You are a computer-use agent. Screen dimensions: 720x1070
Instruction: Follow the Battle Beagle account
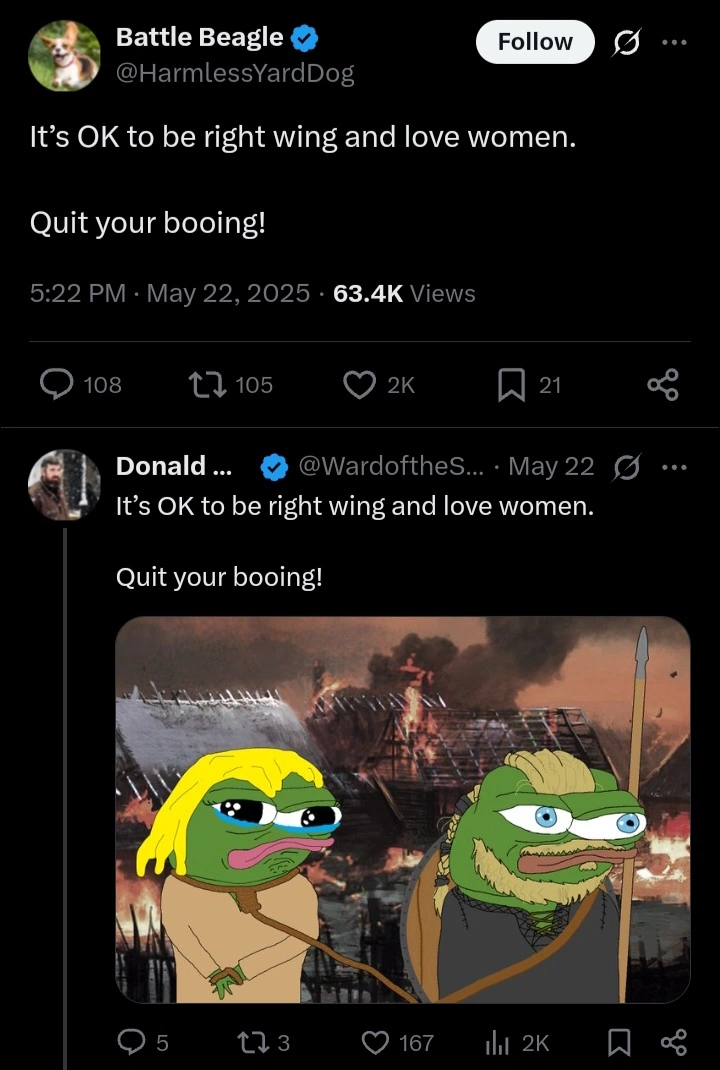pyautogui.click(x=535, y=42)
